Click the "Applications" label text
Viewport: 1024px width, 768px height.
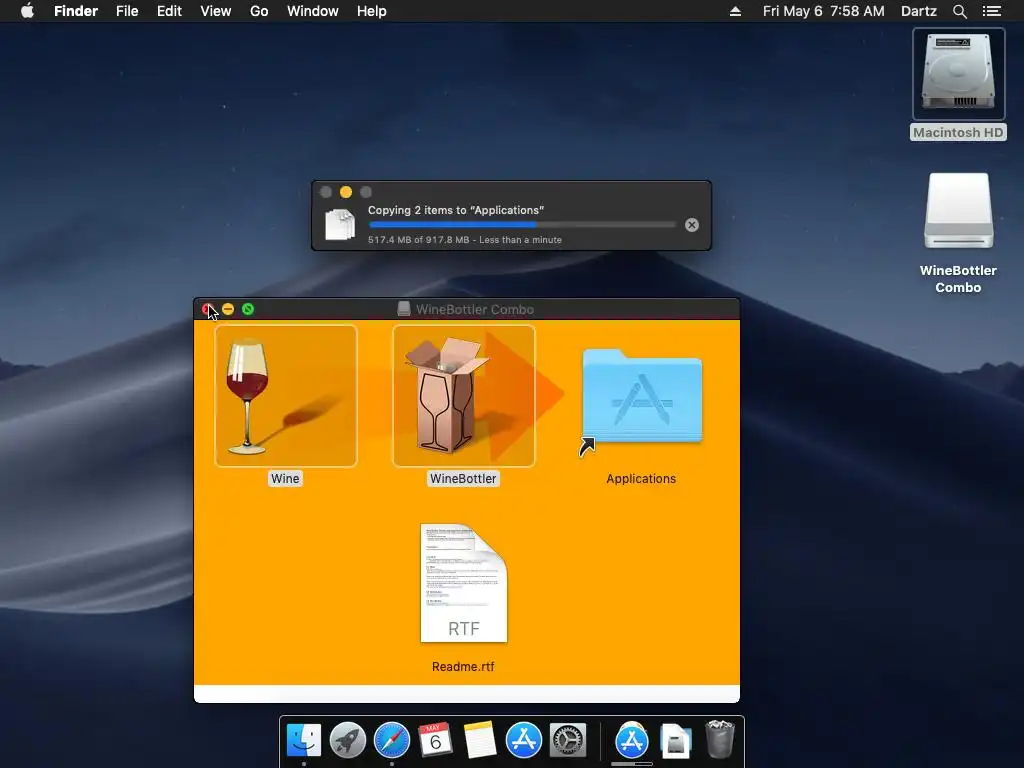click(x=641, y=479)
